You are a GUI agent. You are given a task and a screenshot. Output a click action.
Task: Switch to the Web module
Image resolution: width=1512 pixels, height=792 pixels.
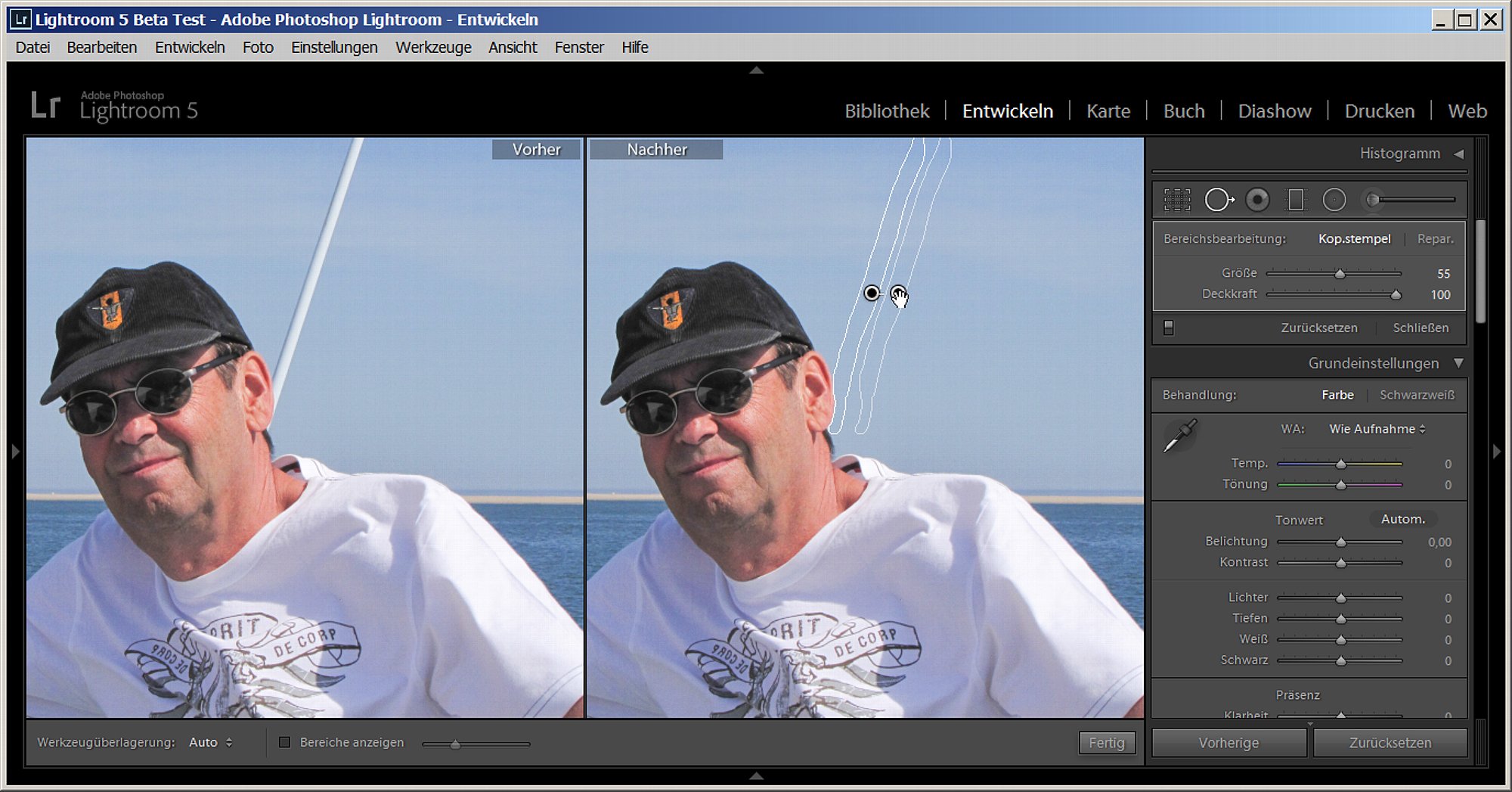1467,111
